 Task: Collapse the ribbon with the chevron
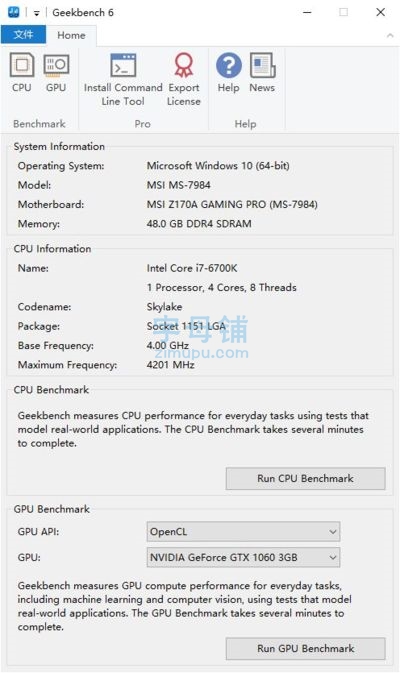tap(390, 36)
